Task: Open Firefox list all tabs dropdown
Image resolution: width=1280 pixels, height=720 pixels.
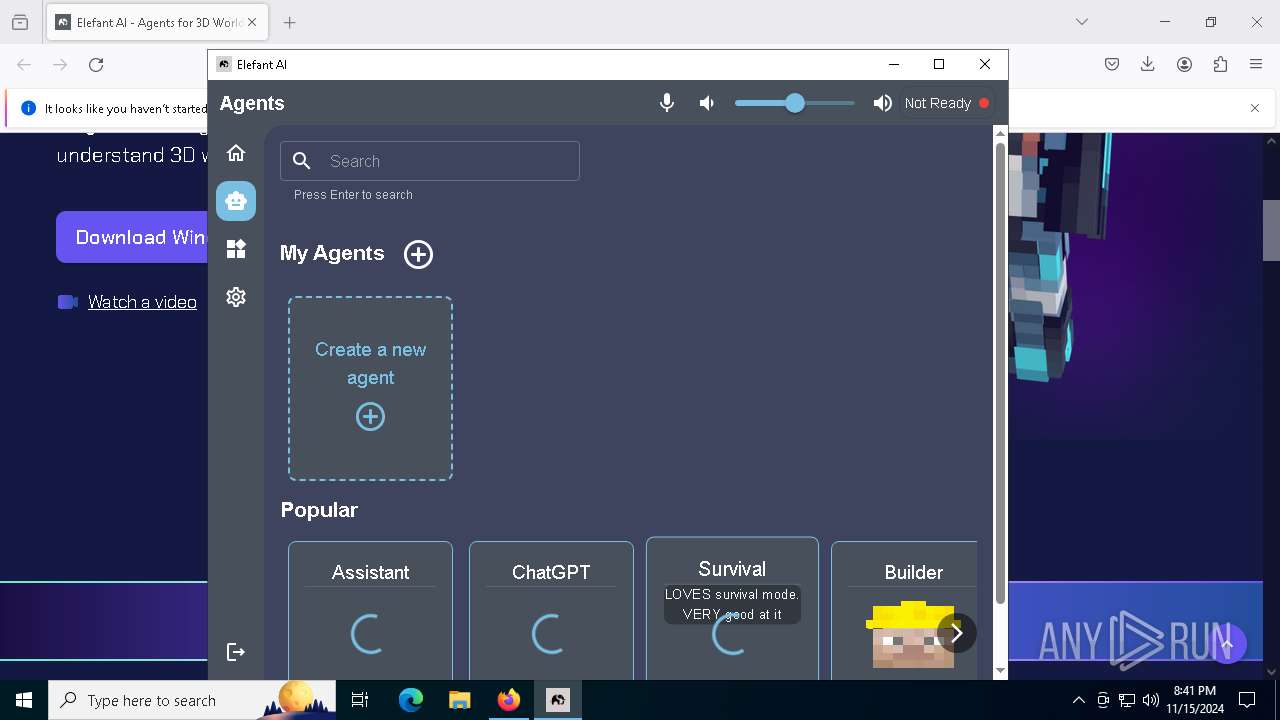Action: point(1082,22)
